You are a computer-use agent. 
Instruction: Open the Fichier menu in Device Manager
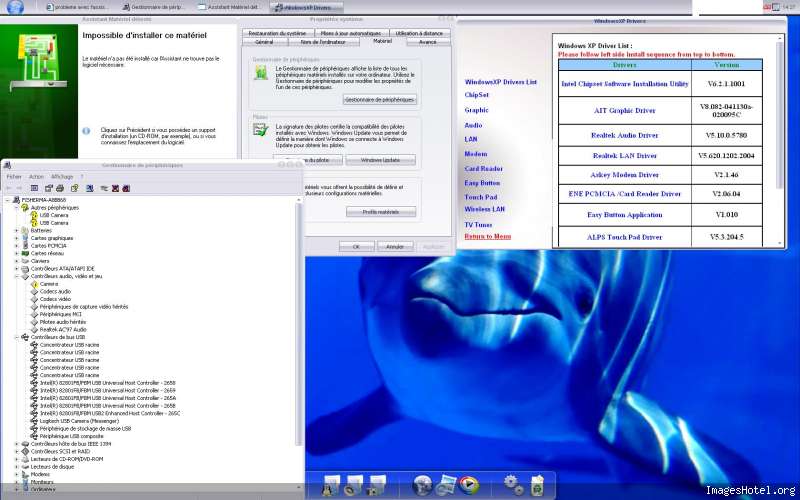coord(14,177)
